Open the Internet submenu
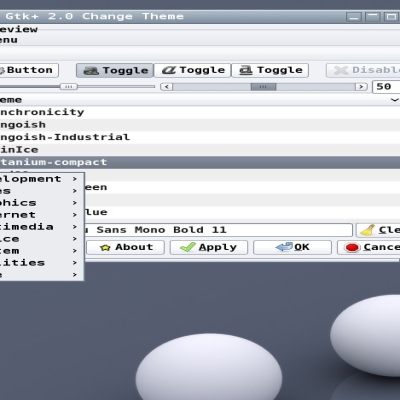The image size is (400, 400). pyautogui.click(x=41, y=215)
